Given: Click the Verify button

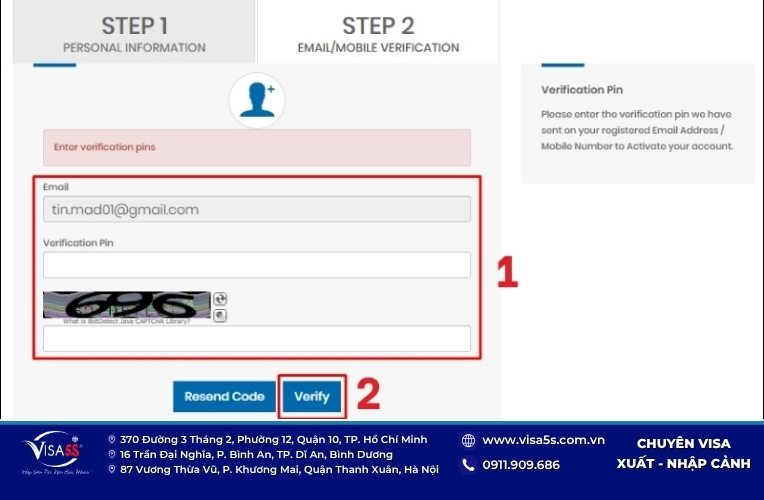Looking at the screenshot, I should [312, 397].
